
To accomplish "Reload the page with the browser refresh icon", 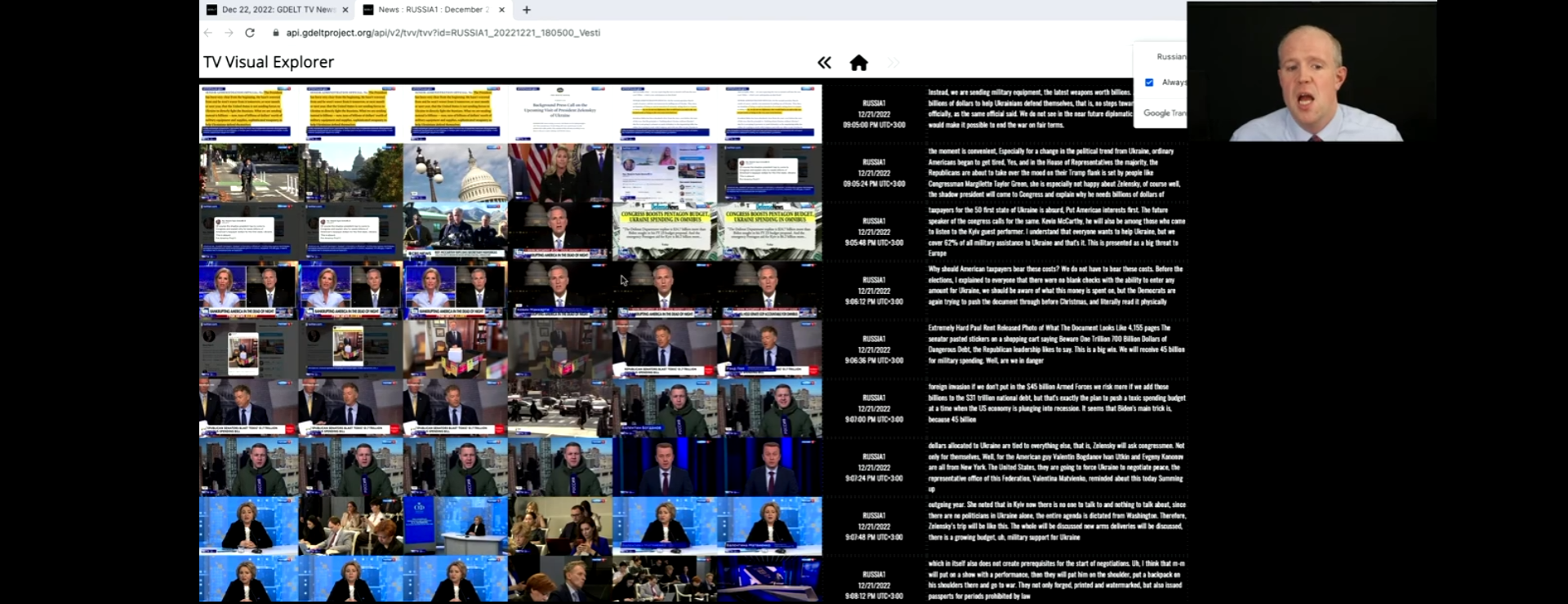I will click(250, 33).
